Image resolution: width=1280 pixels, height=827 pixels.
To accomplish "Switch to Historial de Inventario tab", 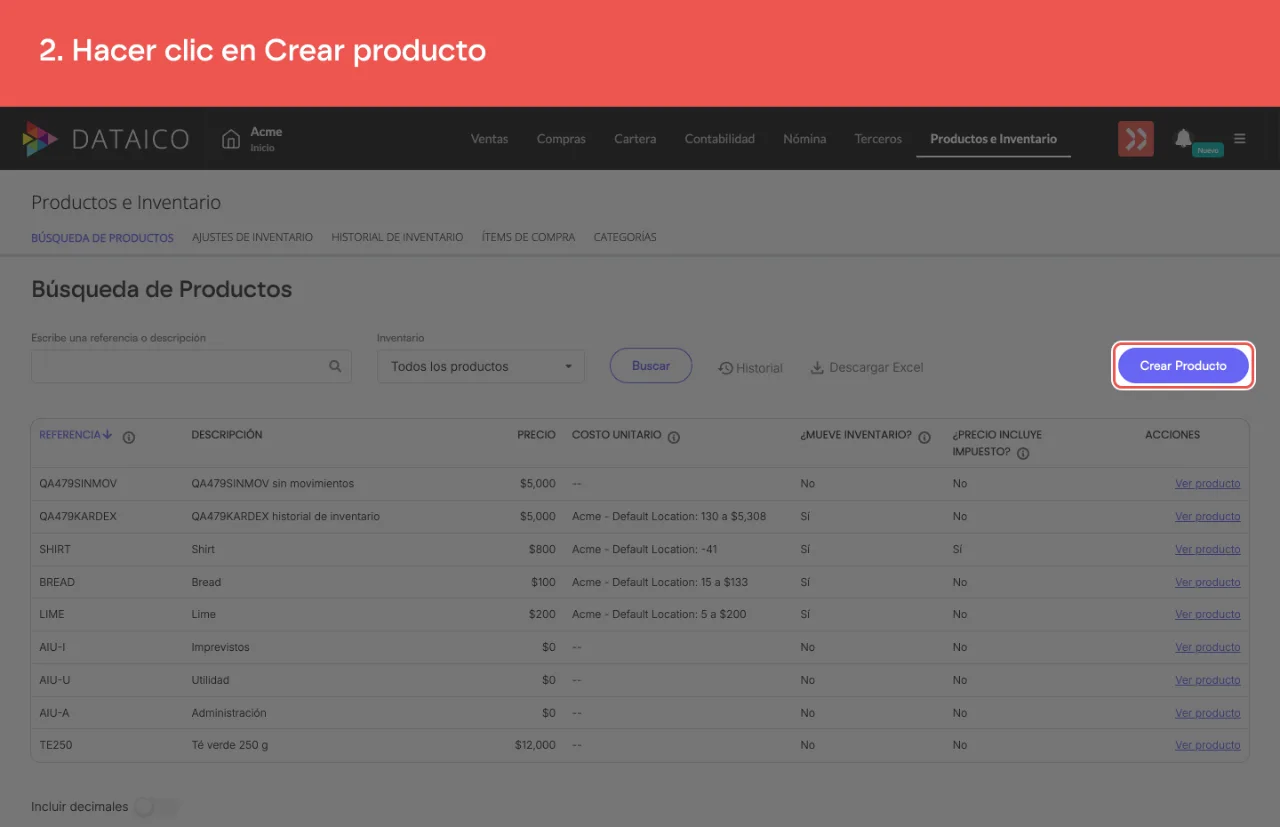I will click(x=397, y=238).
